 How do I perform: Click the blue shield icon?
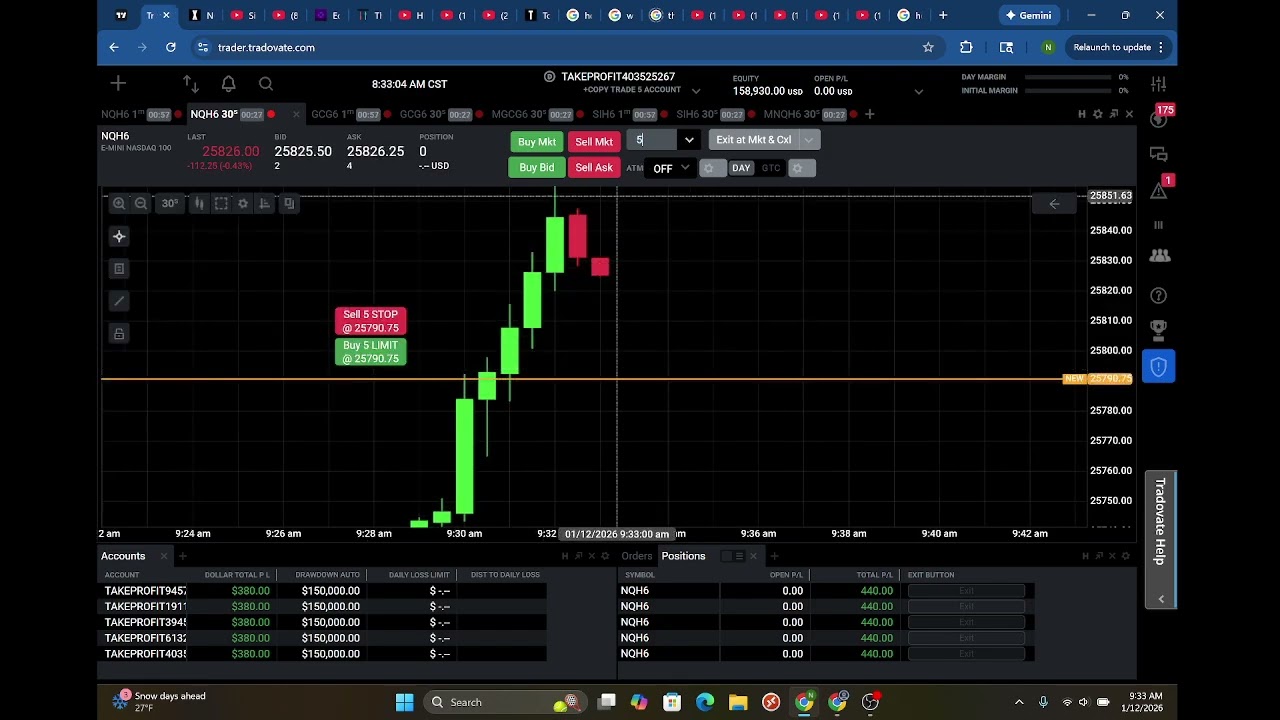coord(1158,367)
